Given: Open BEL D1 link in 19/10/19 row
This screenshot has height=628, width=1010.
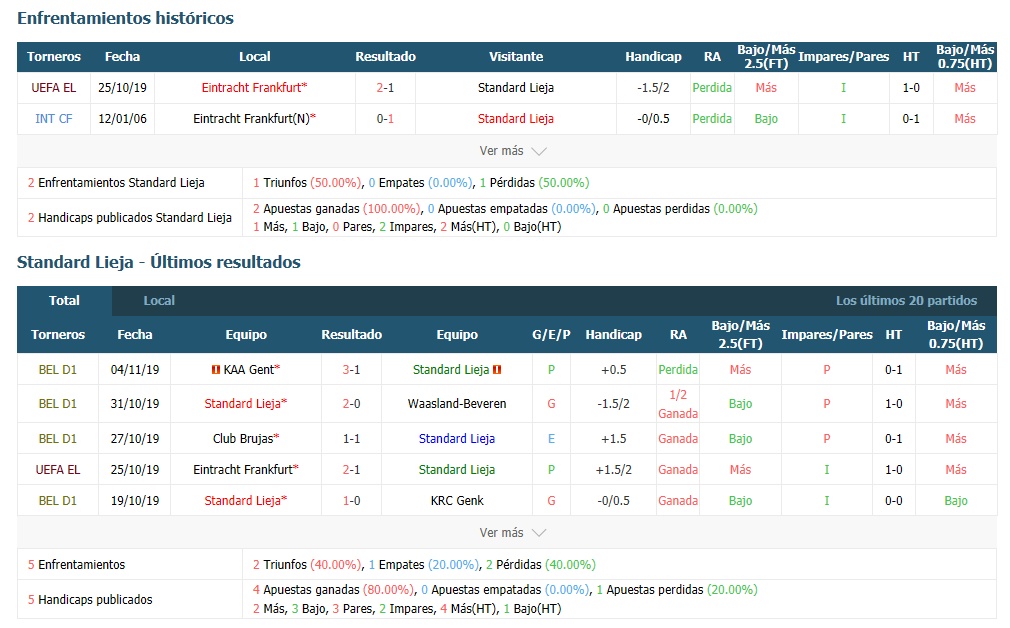Looking at the screenshot, I should (x=58, y=500).
